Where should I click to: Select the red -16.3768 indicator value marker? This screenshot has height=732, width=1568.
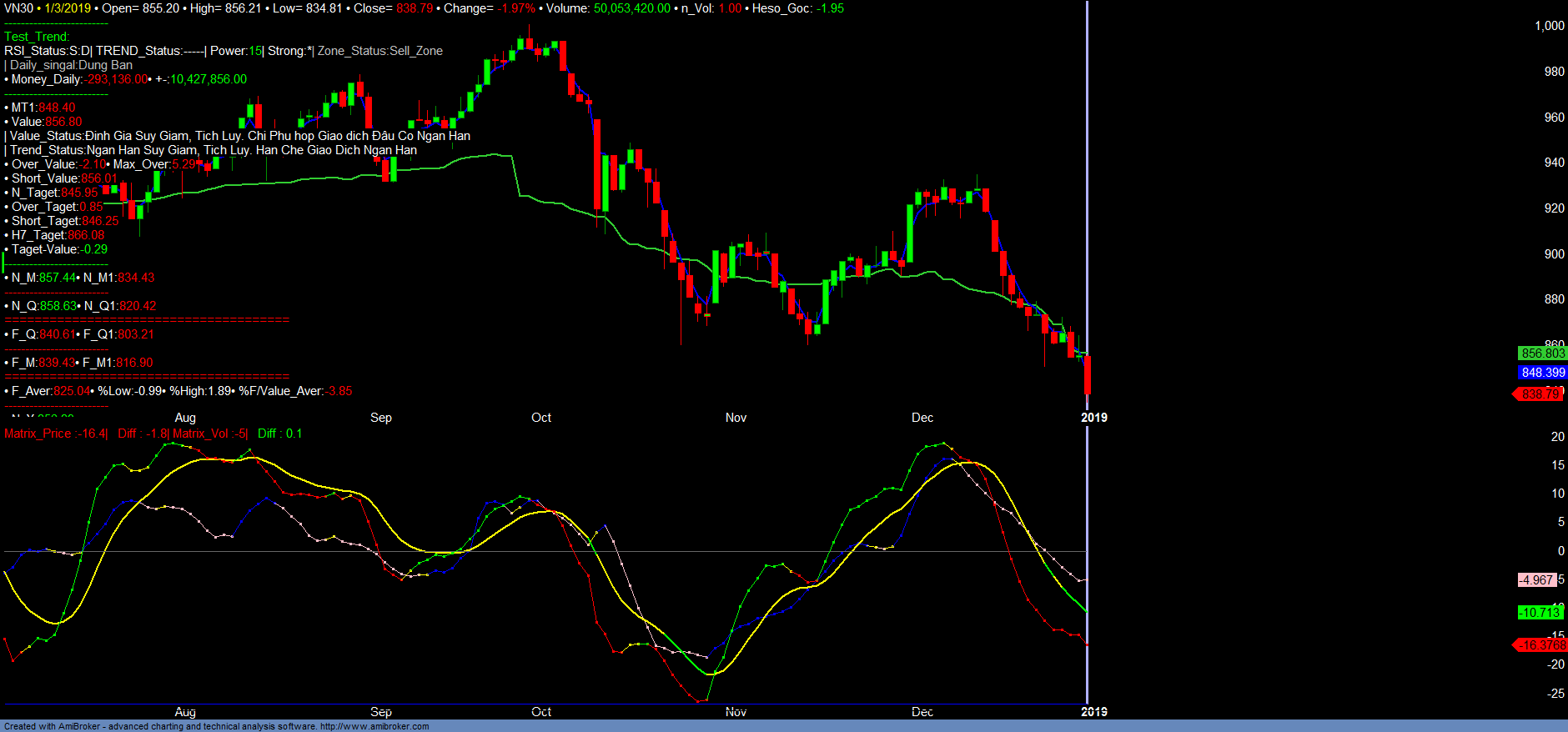[x=1541, y=645]
